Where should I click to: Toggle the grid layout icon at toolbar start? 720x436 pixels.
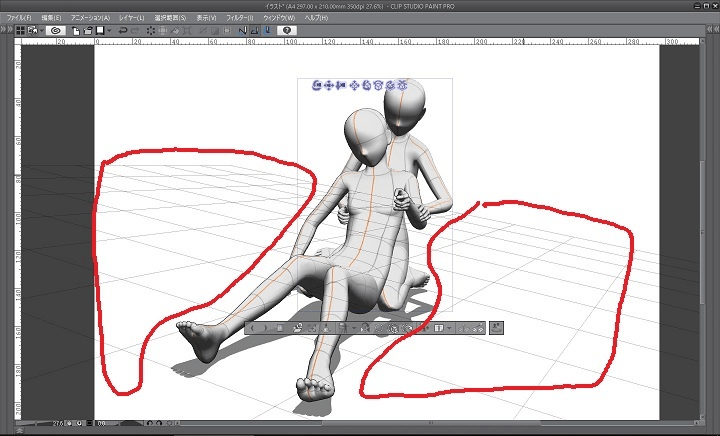coord(19,31)
